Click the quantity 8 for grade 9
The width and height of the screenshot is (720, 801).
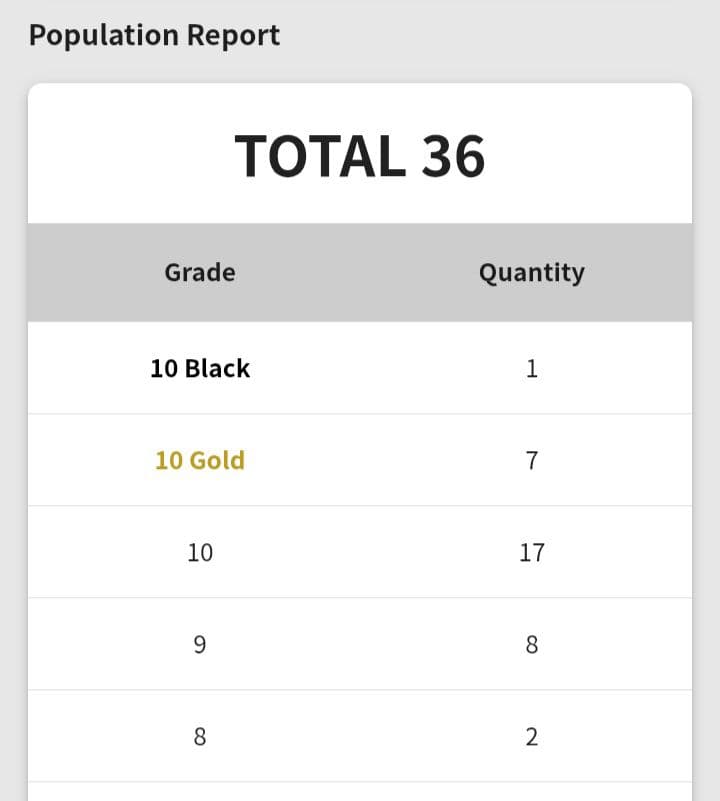click(531, 644)
